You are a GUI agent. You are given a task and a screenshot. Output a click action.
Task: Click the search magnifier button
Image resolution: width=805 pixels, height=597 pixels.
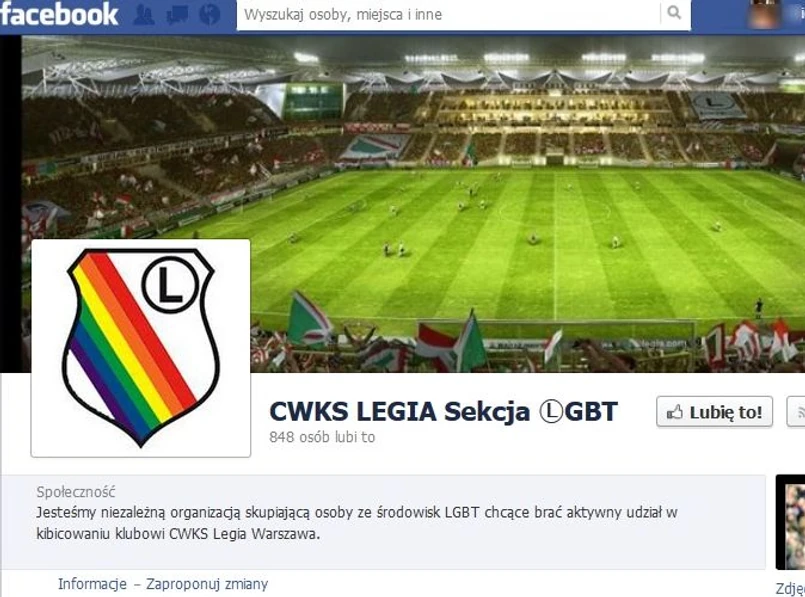(675, 13)
